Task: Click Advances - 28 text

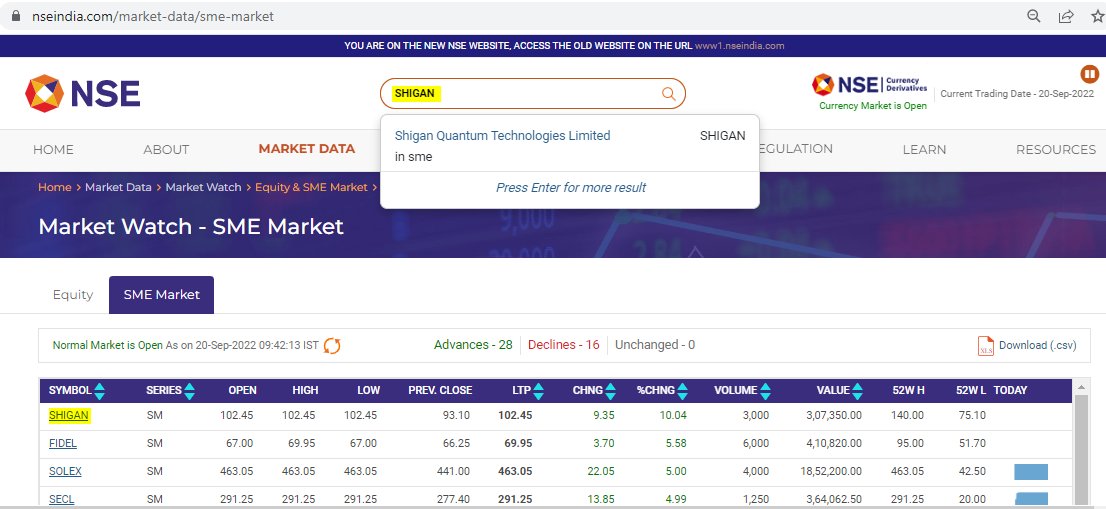Action: pyautogui.click(x=473, y=345)
